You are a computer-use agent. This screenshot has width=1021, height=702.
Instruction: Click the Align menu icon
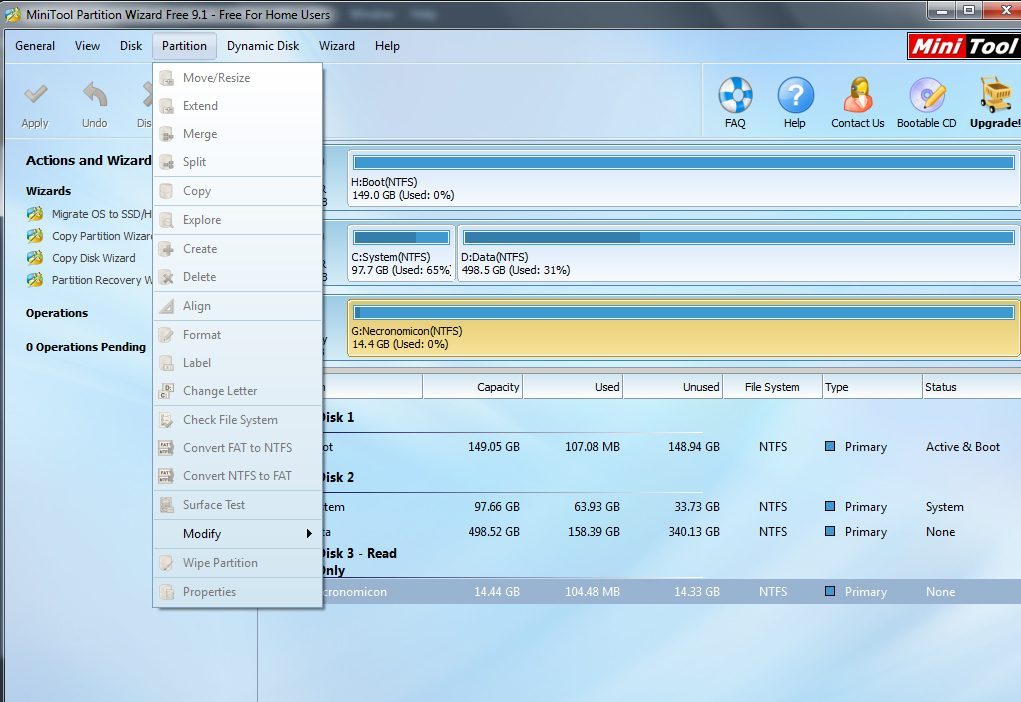coord(167,306)
